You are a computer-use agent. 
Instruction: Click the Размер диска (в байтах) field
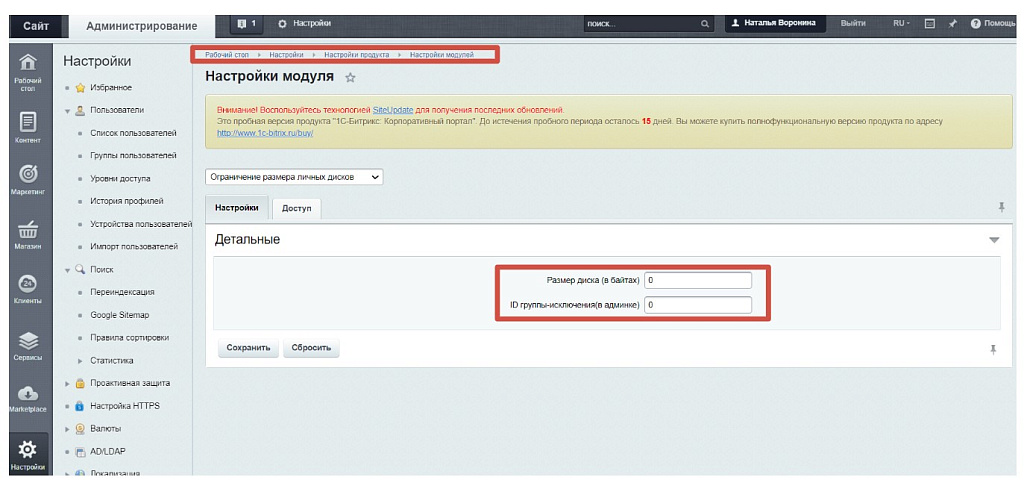pos(697,280)
